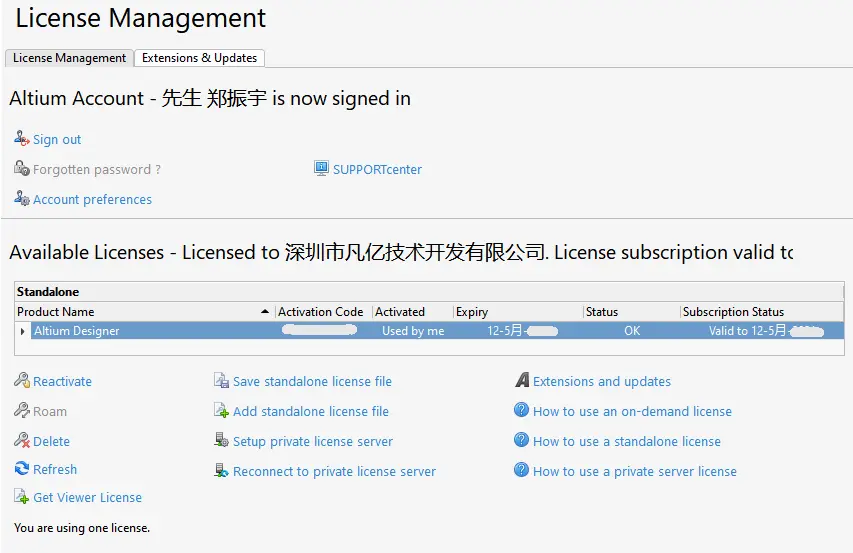Sort by the Activation Code column header

pyautogui.click(x=324, y=312)
